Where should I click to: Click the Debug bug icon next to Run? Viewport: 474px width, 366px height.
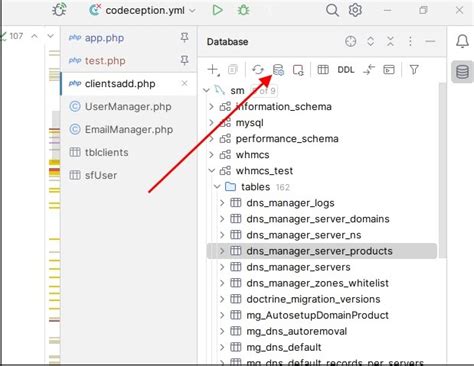pos(243,10)
